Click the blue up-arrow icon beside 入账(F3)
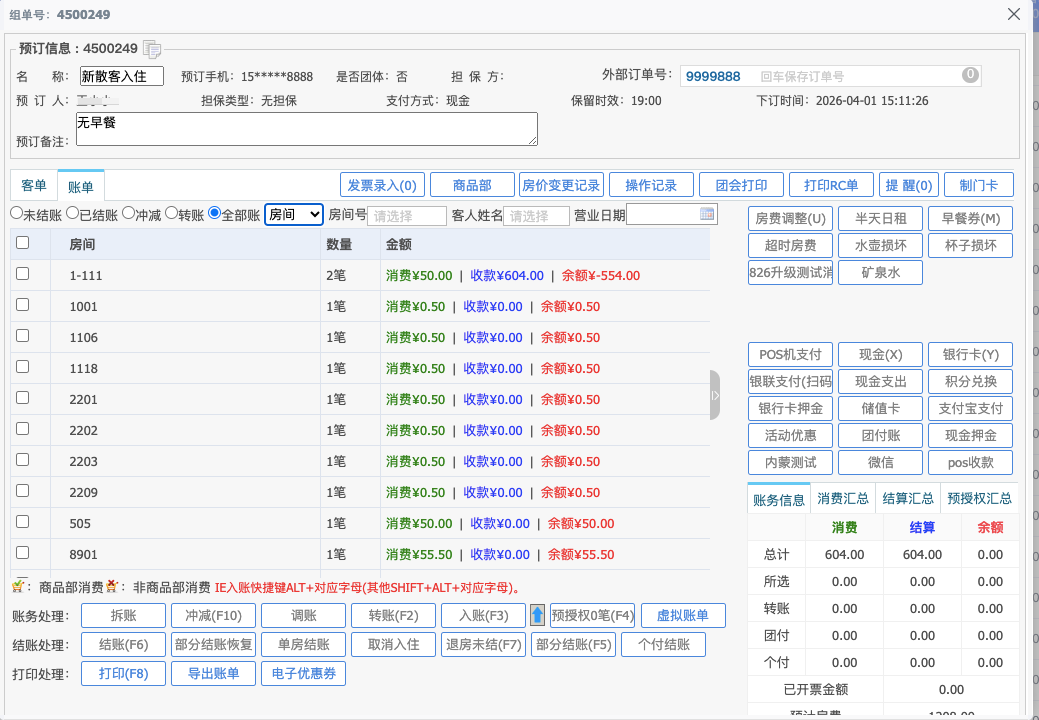 point(537,616)
